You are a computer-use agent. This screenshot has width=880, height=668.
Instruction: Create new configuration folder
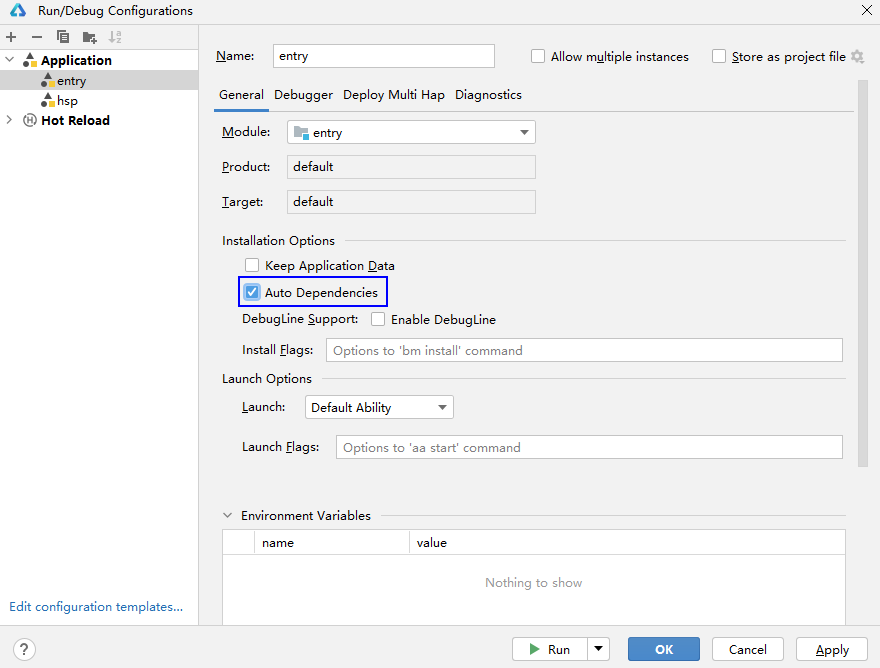coord(89,37)
